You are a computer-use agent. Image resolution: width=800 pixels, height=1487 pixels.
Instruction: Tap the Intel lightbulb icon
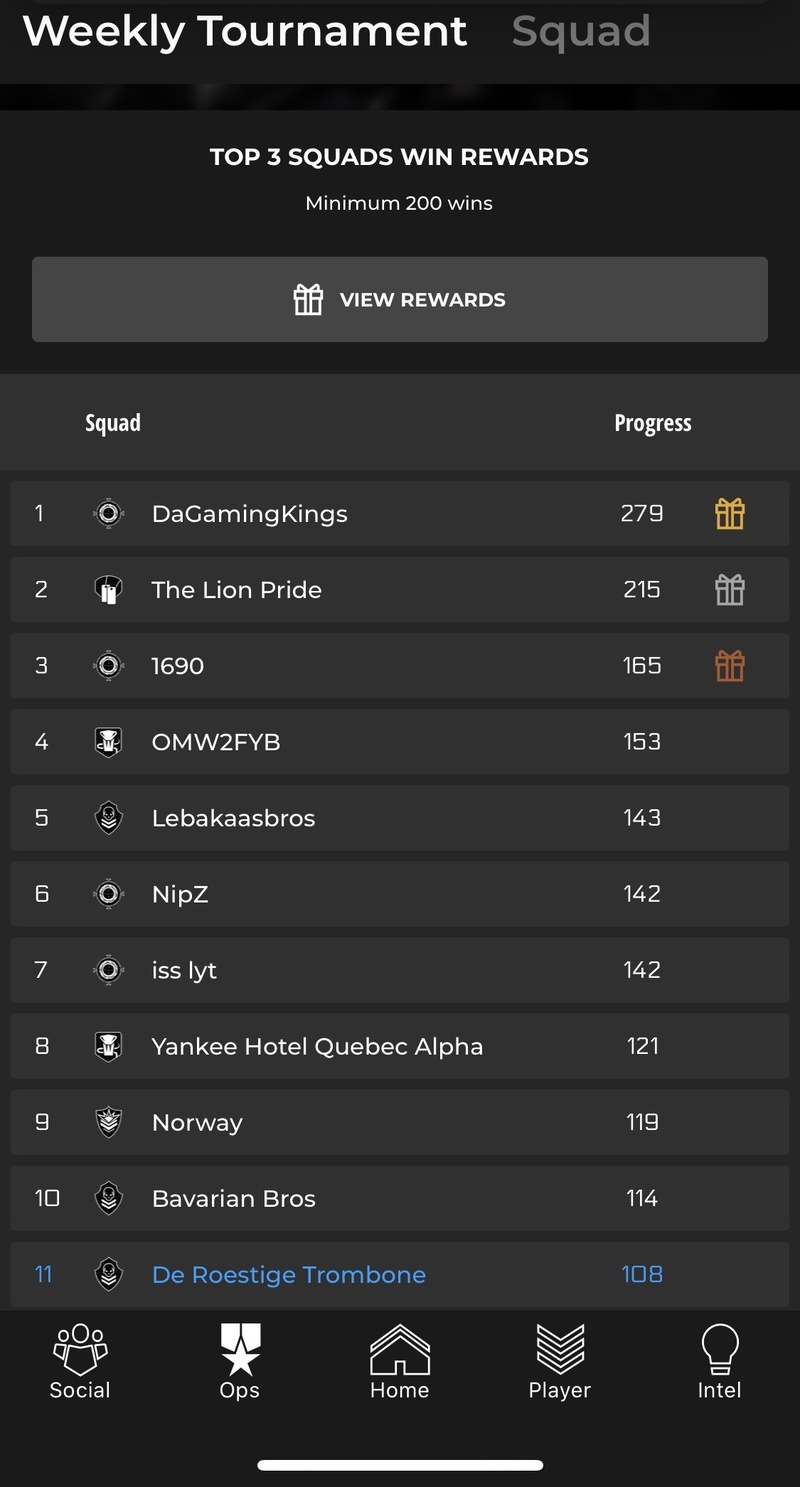[720, 1348]
